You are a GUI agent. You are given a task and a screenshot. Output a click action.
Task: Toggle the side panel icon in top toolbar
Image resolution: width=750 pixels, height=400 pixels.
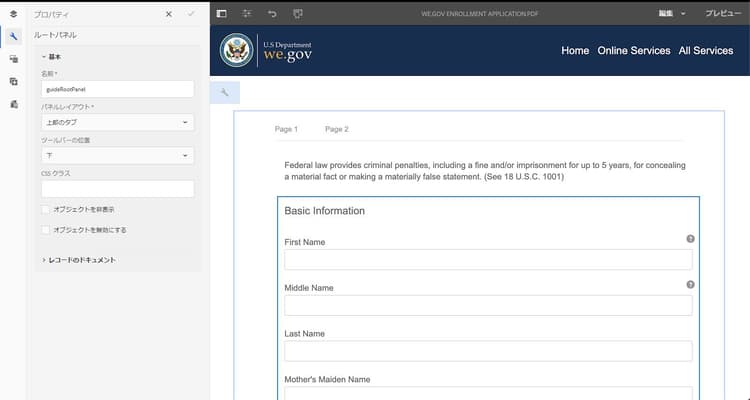[221, 13]
